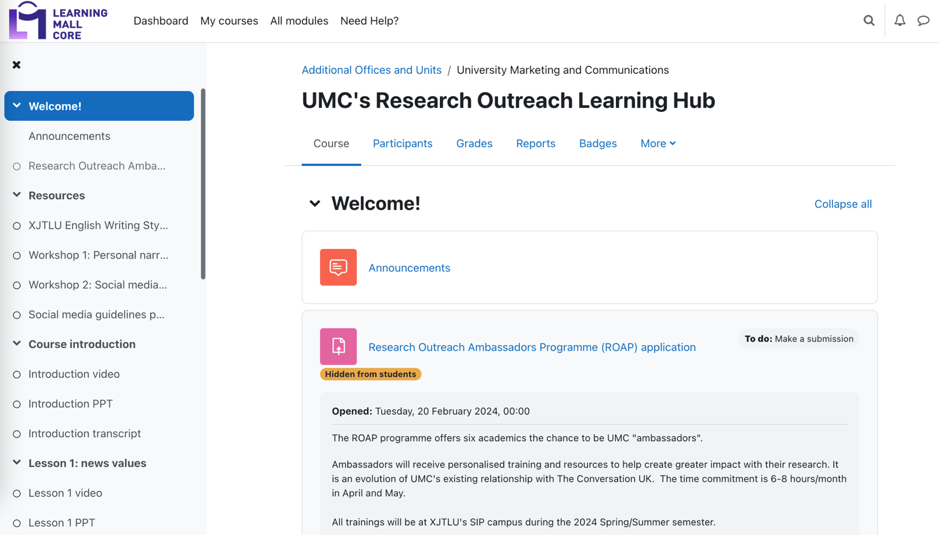Close the course index drawer
Image resolution: width=939 pixels, height=535 pixels.
17,65
